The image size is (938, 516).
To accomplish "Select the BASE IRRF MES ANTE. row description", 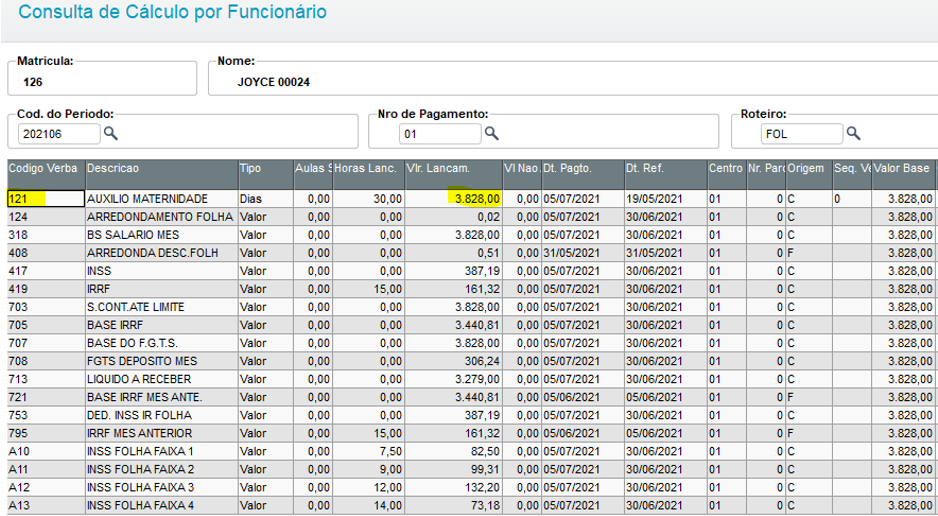I will [x=144, y=397].
